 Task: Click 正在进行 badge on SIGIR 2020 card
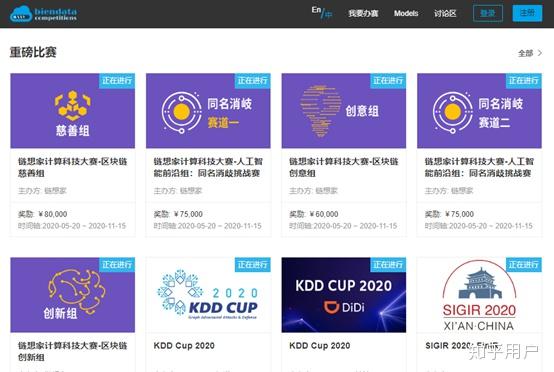524,265
